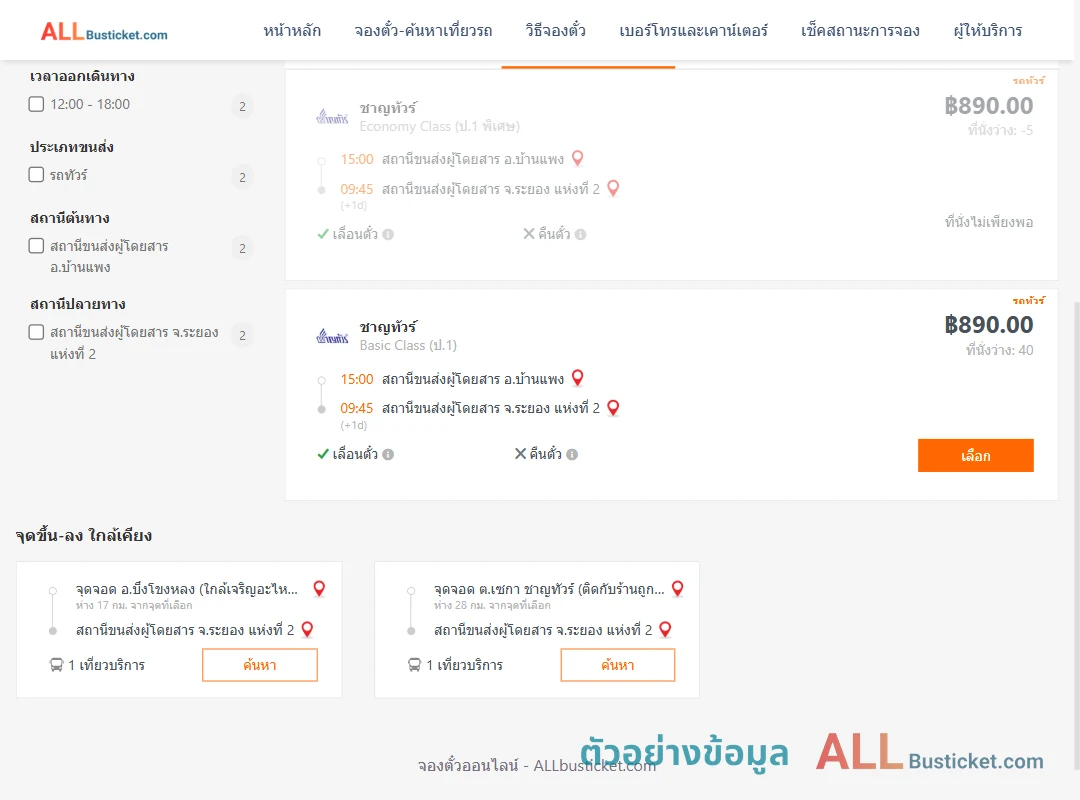Click ค้นหา for อ.บึงโขงหลง nearby stop
Image resolution: width=1080 pixels, height=800 pixels.
260,665
